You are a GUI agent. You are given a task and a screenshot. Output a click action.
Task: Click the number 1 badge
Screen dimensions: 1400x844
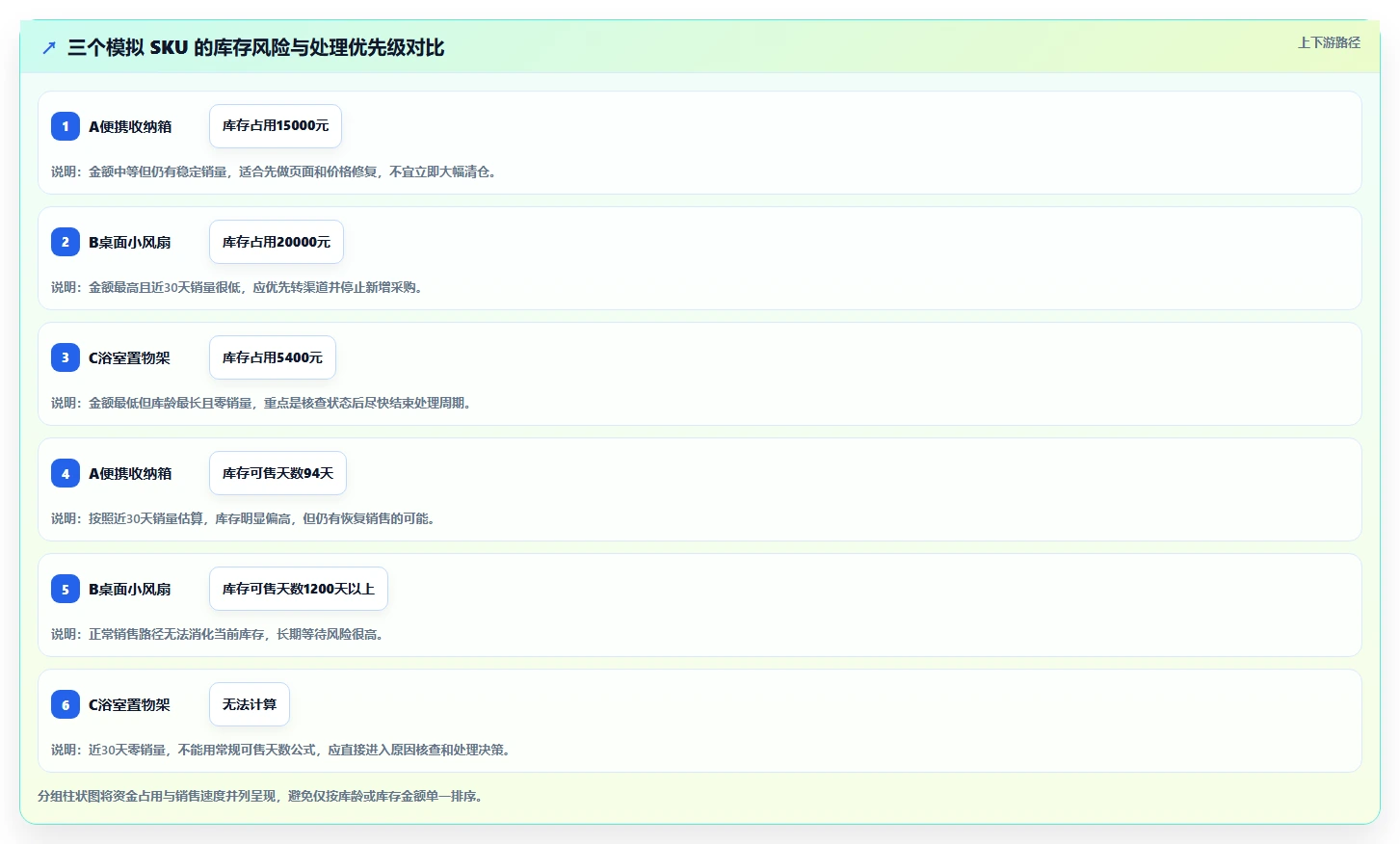(x=66, y=126)
